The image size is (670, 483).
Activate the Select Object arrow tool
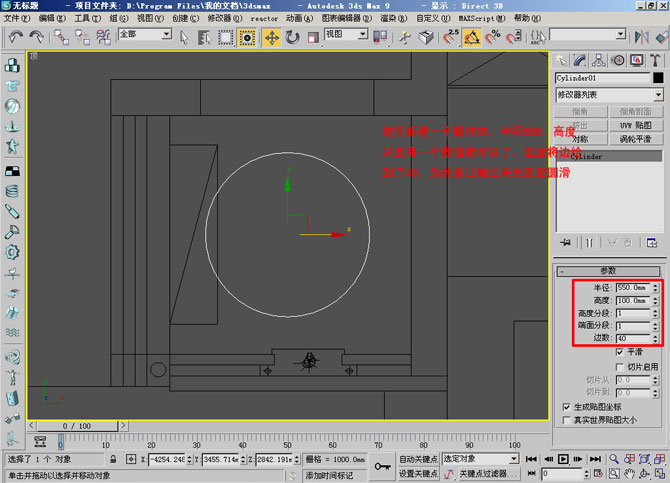click(x=184, y=38)
